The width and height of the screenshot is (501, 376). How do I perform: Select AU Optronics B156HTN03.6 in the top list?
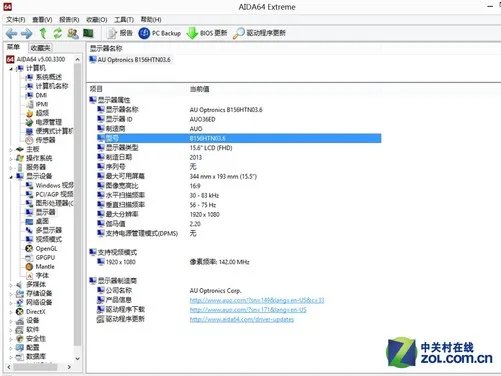(130, 60)
